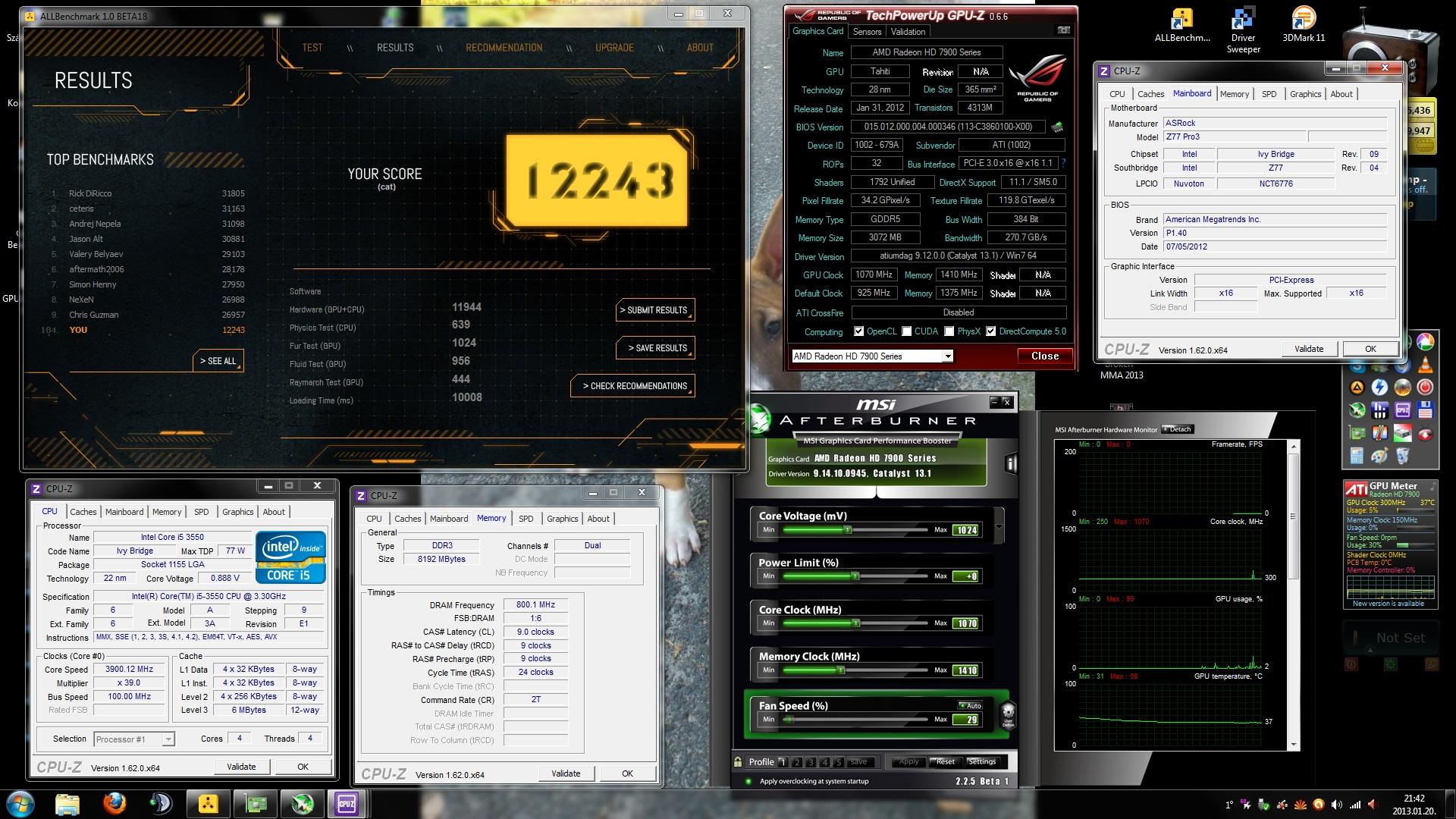Click CHECK RECOMMENDATIONS button
Viewport: 1456px width, 819px height.
633,386
